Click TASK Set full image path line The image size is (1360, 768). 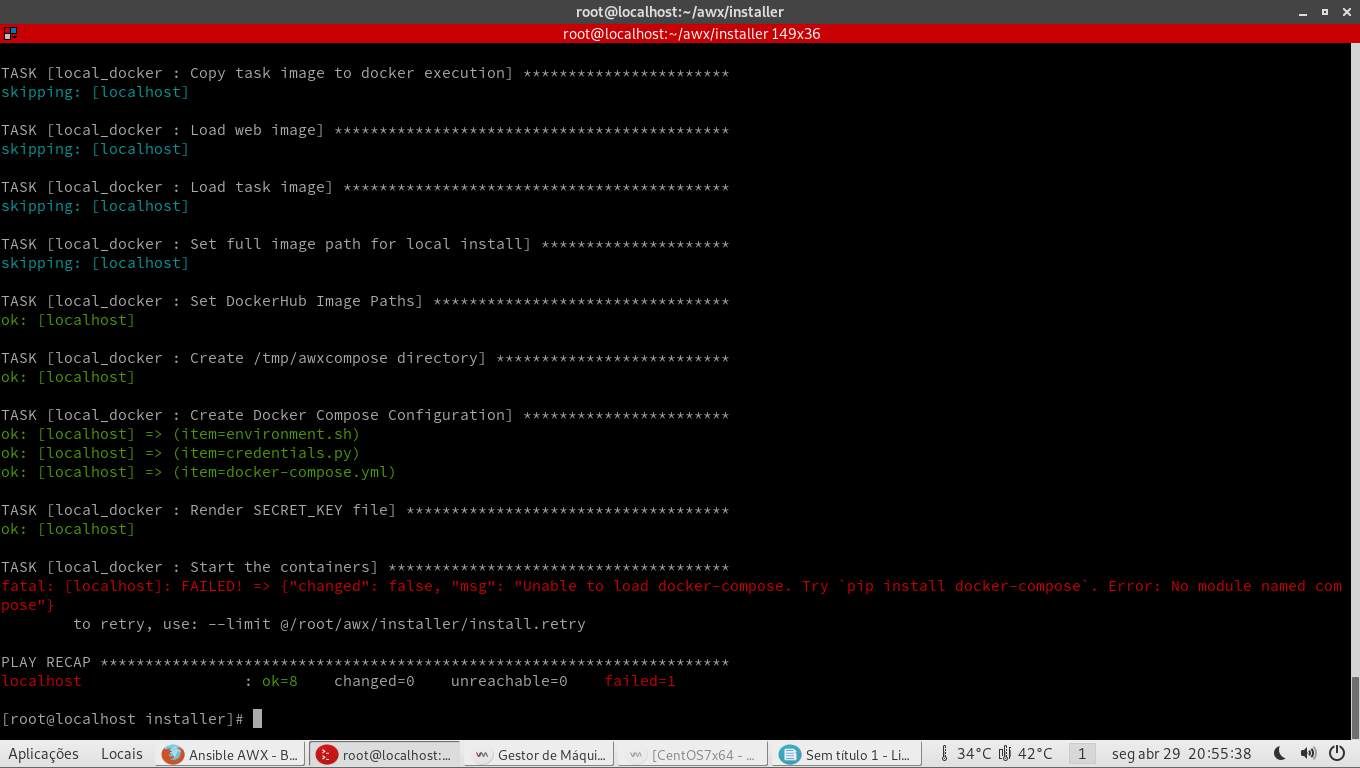click(365, 244)
